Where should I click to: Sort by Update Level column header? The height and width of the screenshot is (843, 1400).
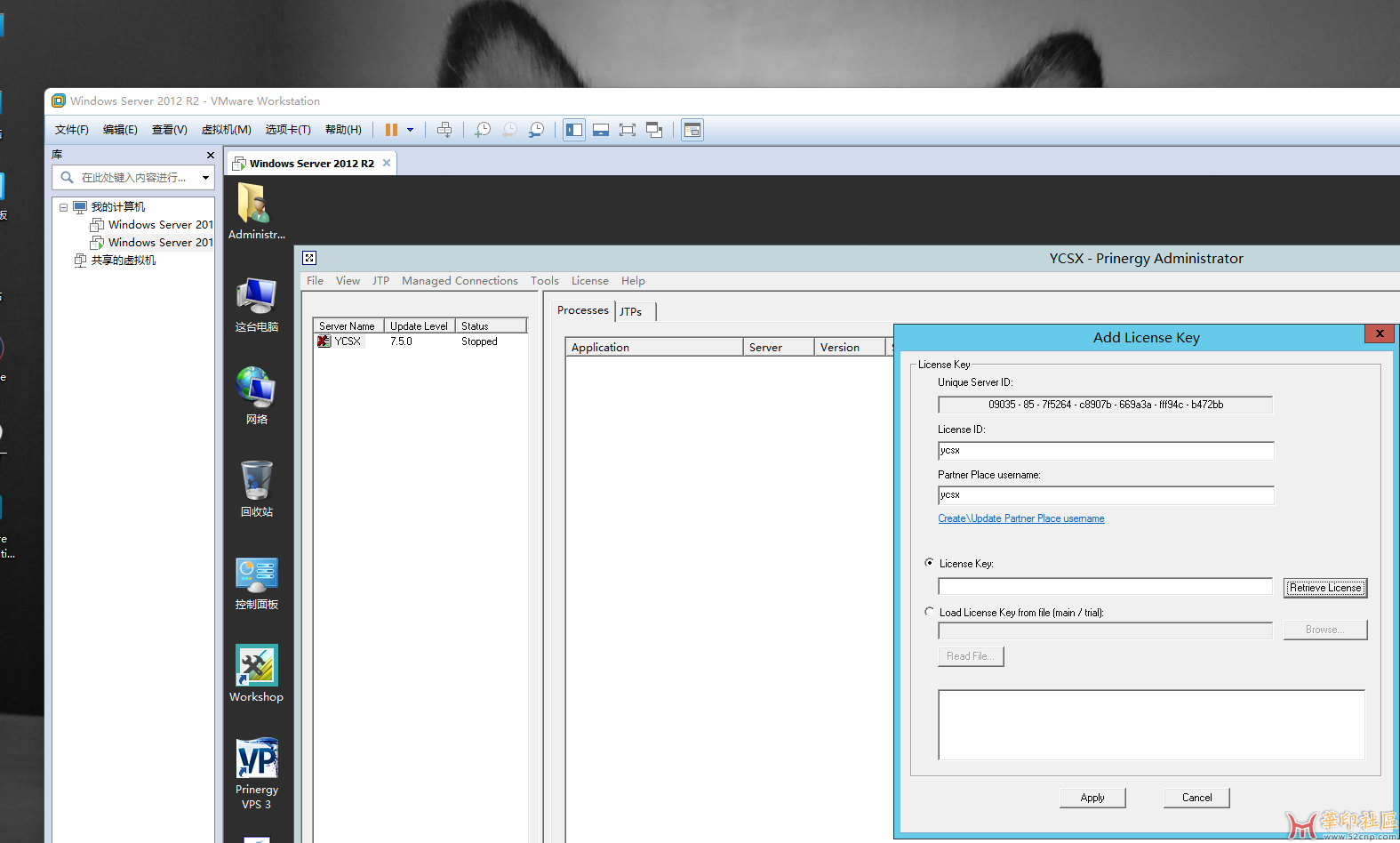420,326
